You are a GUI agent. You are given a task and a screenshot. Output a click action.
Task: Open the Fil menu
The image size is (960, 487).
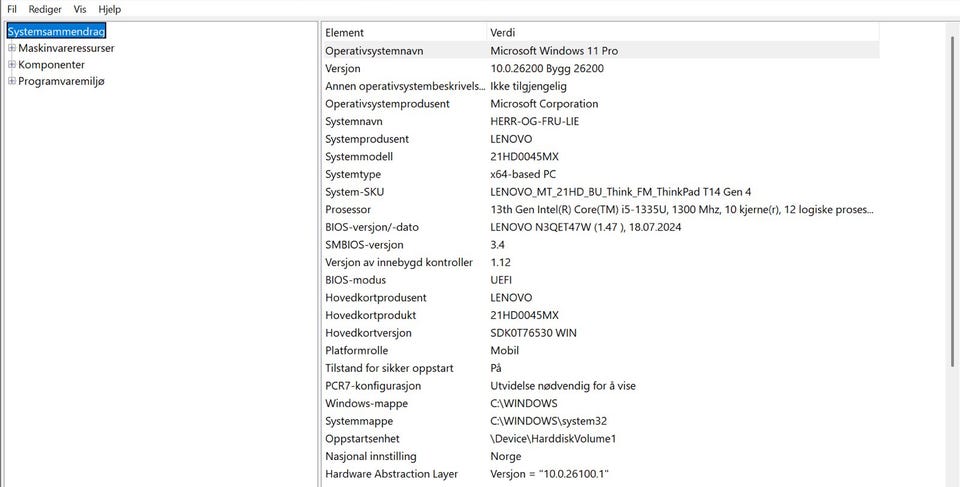(12, 9)
